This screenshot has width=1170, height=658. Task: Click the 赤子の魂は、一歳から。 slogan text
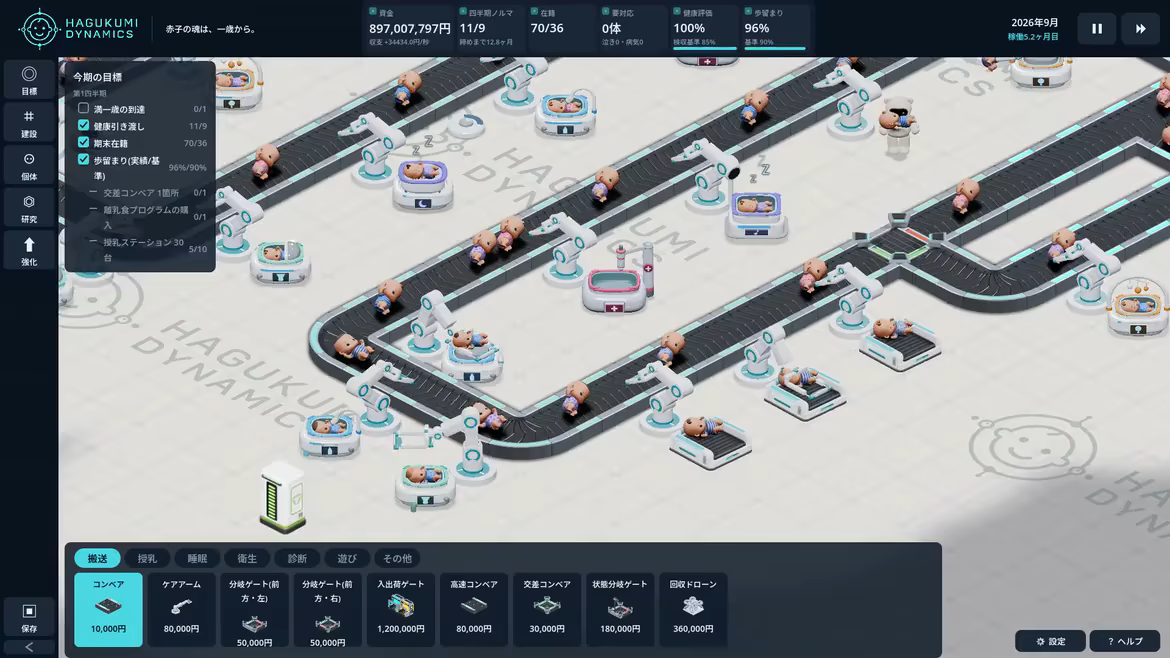211,29
